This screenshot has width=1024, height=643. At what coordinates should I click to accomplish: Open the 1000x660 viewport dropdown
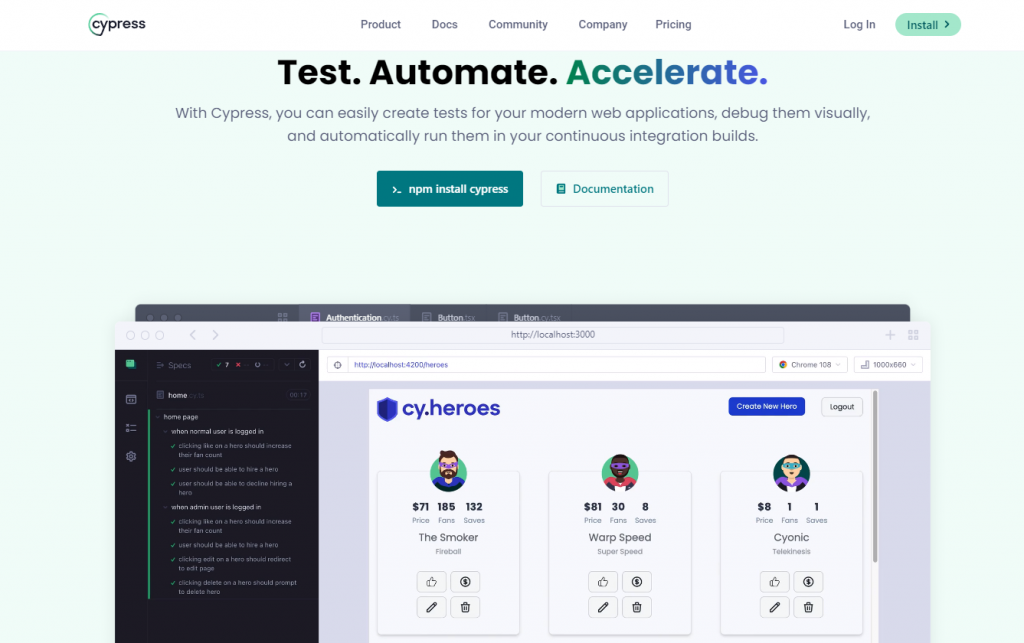(888, 364)
